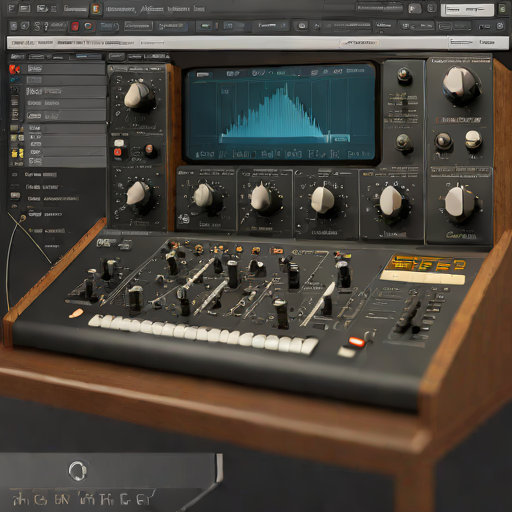Select the tab above the left track list
The height and width of the screenshot is (512, 512).
click(x=17, y=56)
